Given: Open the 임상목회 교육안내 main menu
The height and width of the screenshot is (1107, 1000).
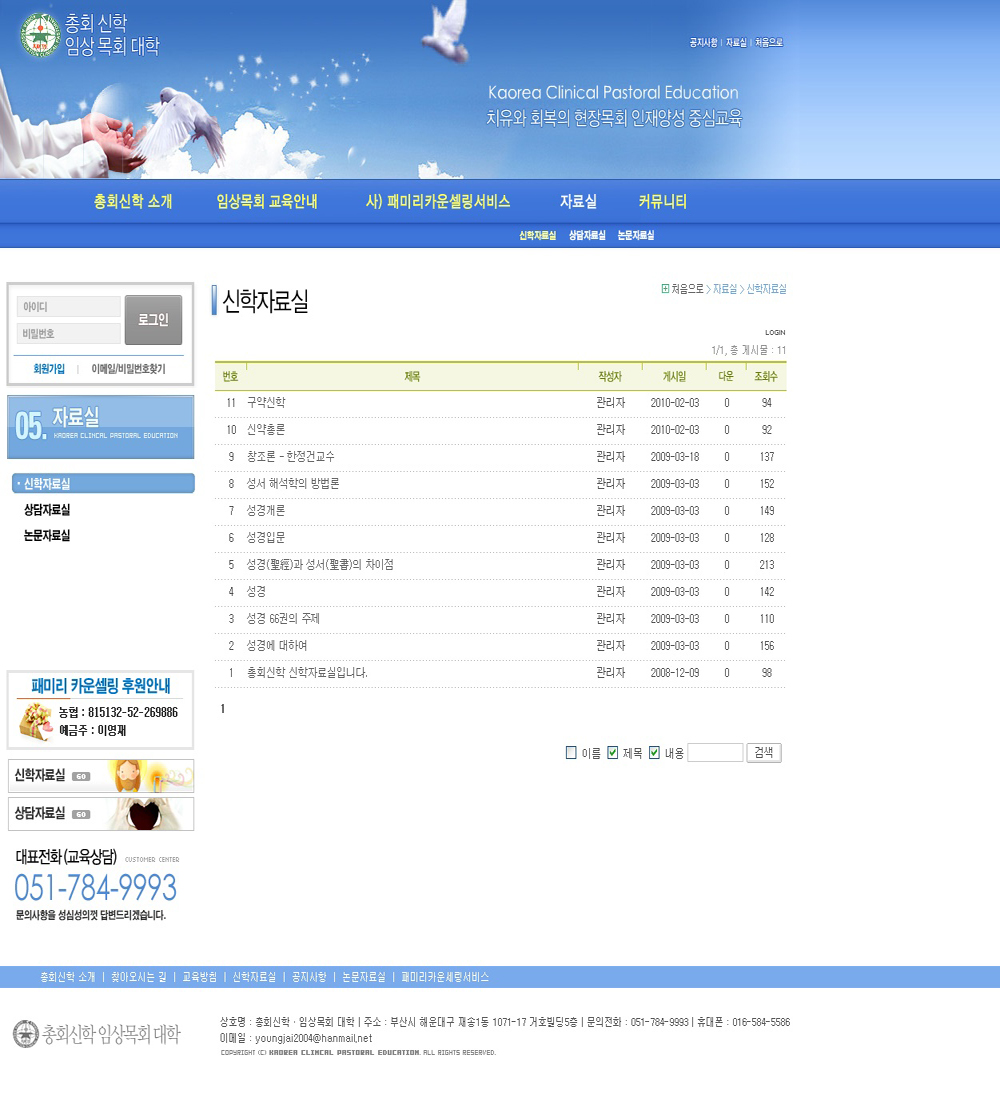Looking at the screenshot, I should (266, 202).
